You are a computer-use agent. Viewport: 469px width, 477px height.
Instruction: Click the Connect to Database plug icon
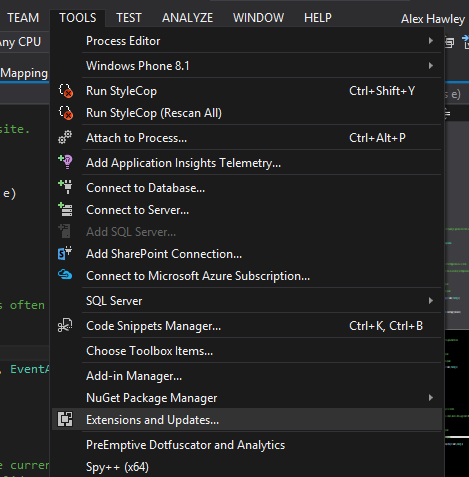[65, 187]
